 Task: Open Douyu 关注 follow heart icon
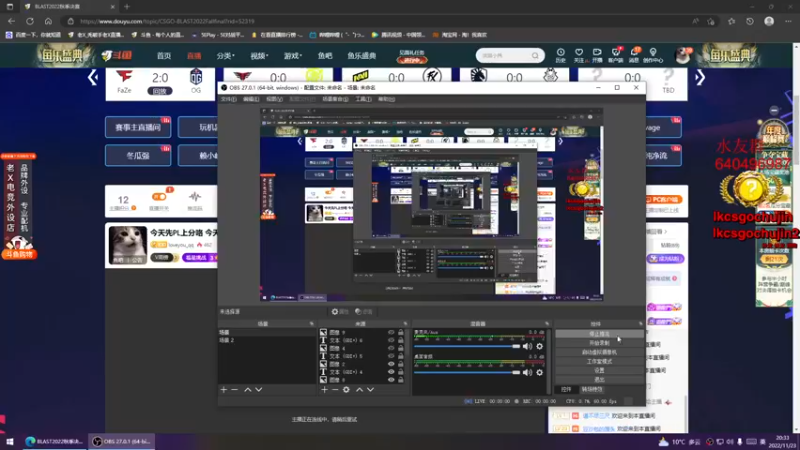tap(579, 56)
